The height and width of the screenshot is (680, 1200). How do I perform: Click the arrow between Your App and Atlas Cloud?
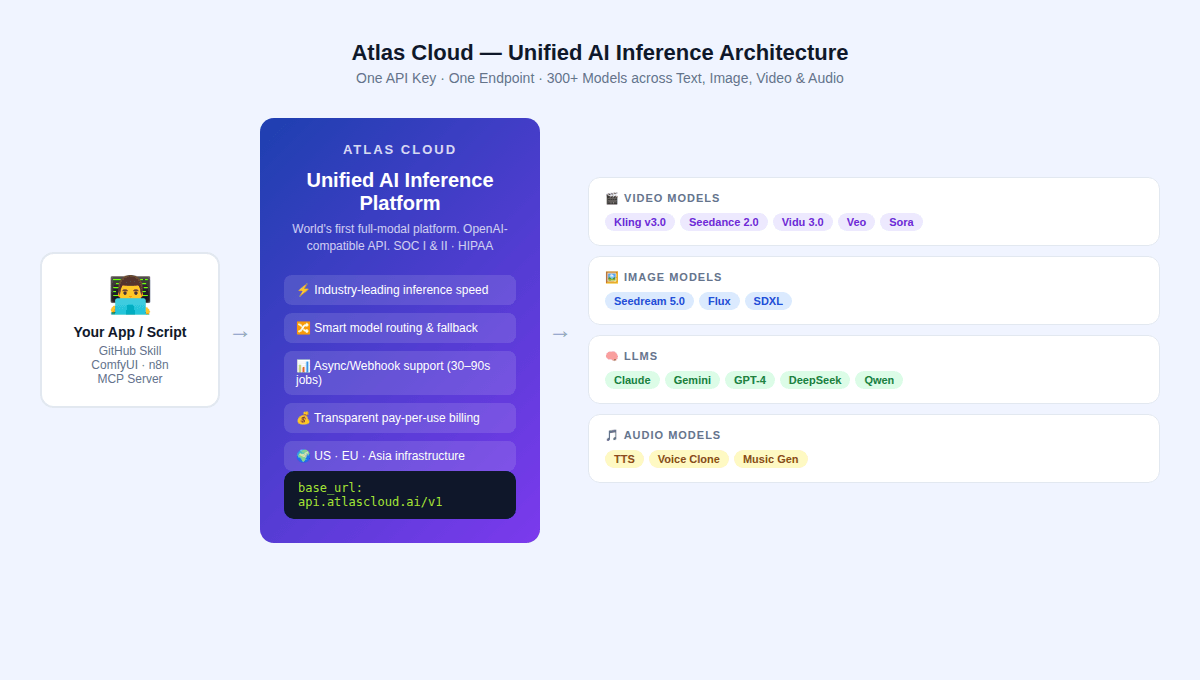coord(239,333)
